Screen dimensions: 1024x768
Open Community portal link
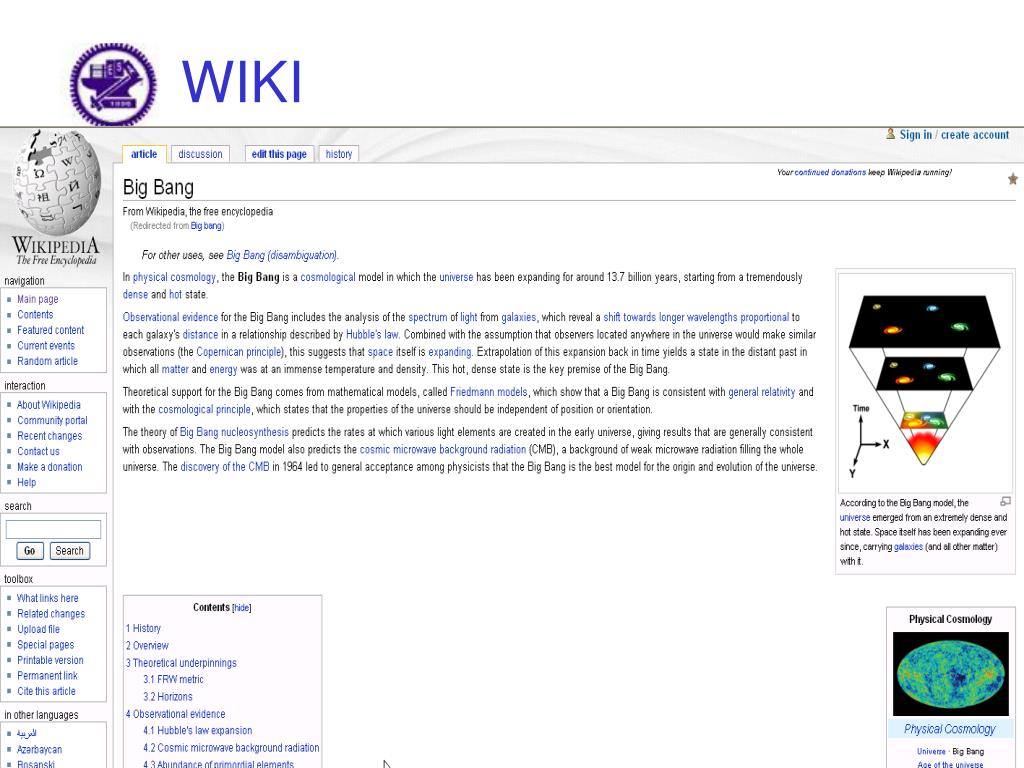52,421
